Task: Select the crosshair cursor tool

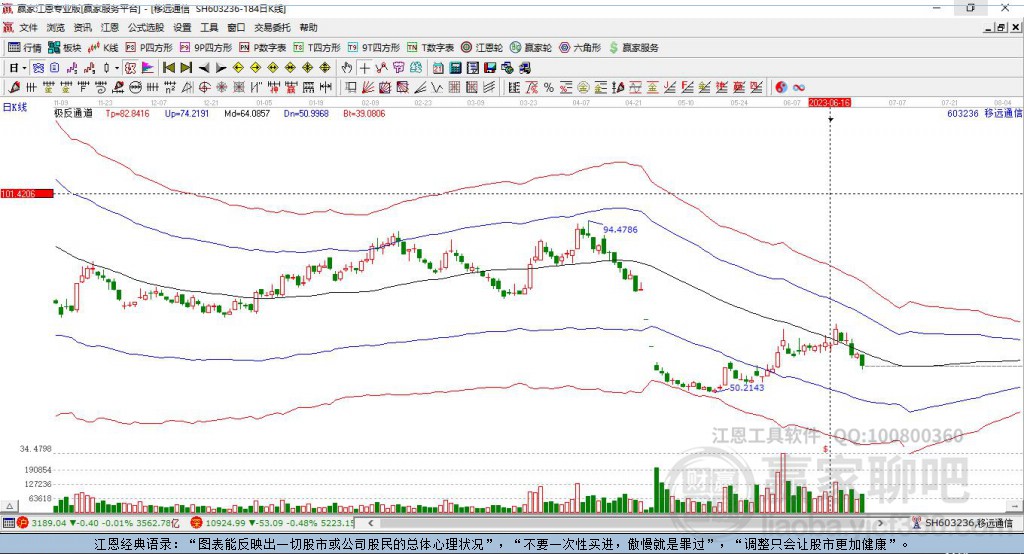Action: pyautogui.click(x=364, y=68)
